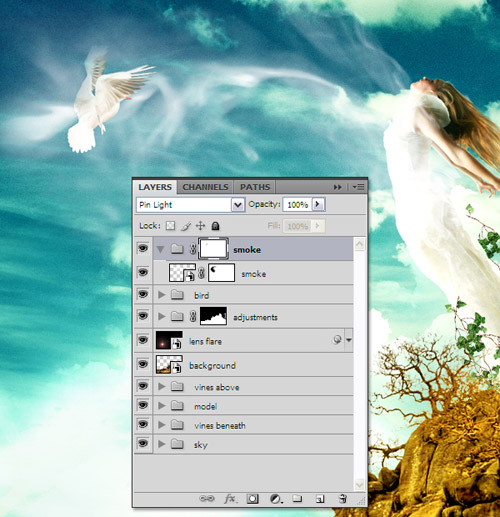This screenshot has width=500, height=517.
Task: Click the vines above folder icon
Action: 177,386
